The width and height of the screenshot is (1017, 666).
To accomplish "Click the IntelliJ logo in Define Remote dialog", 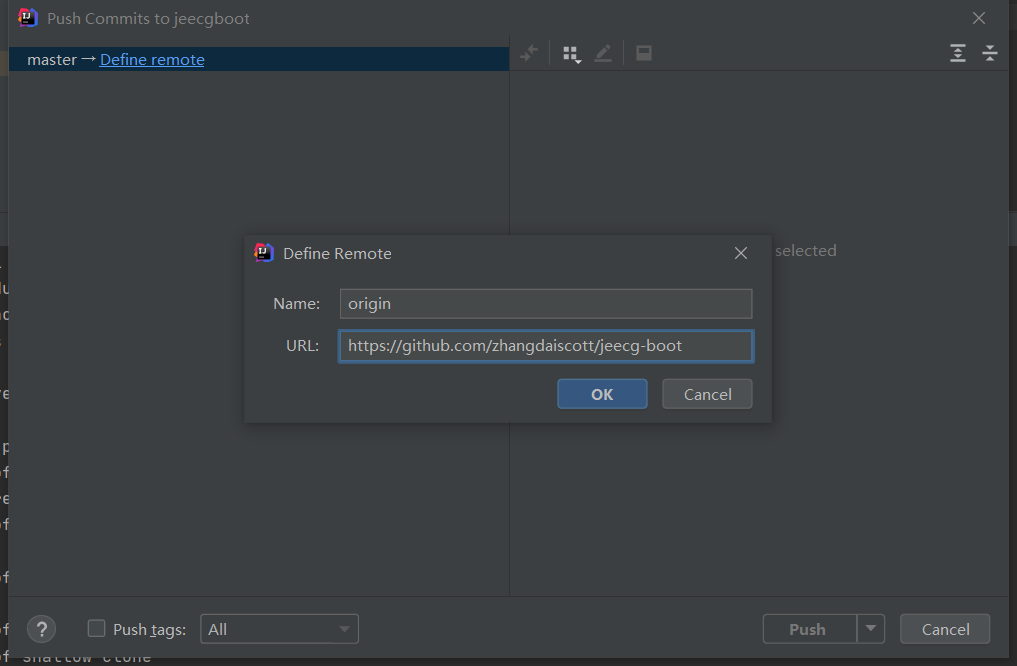I will [263, 253].
